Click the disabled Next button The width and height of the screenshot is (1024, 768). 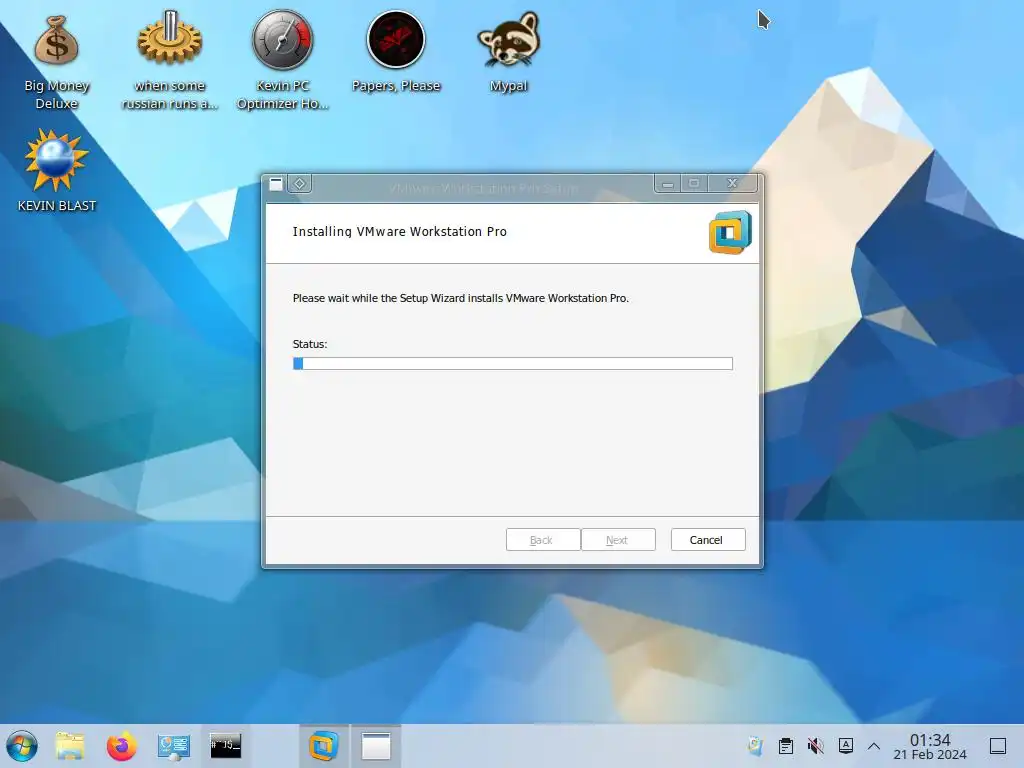coord(618,539)
